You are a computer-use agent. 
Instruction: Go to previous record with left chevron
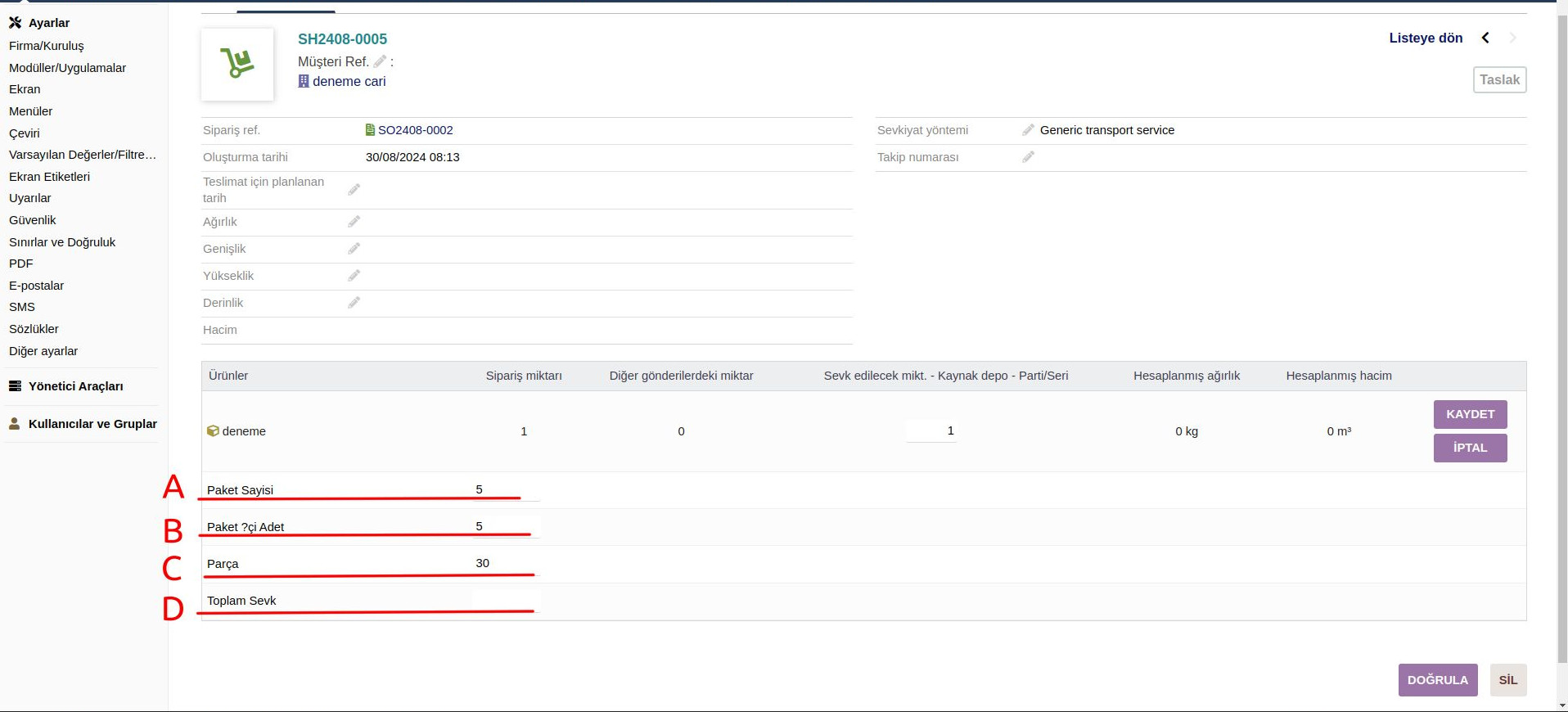point(1485,38)
